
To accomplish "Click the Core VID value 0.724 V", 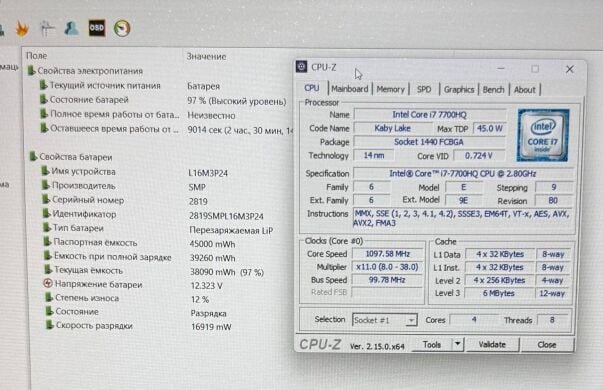I will [x=478, y=156].
